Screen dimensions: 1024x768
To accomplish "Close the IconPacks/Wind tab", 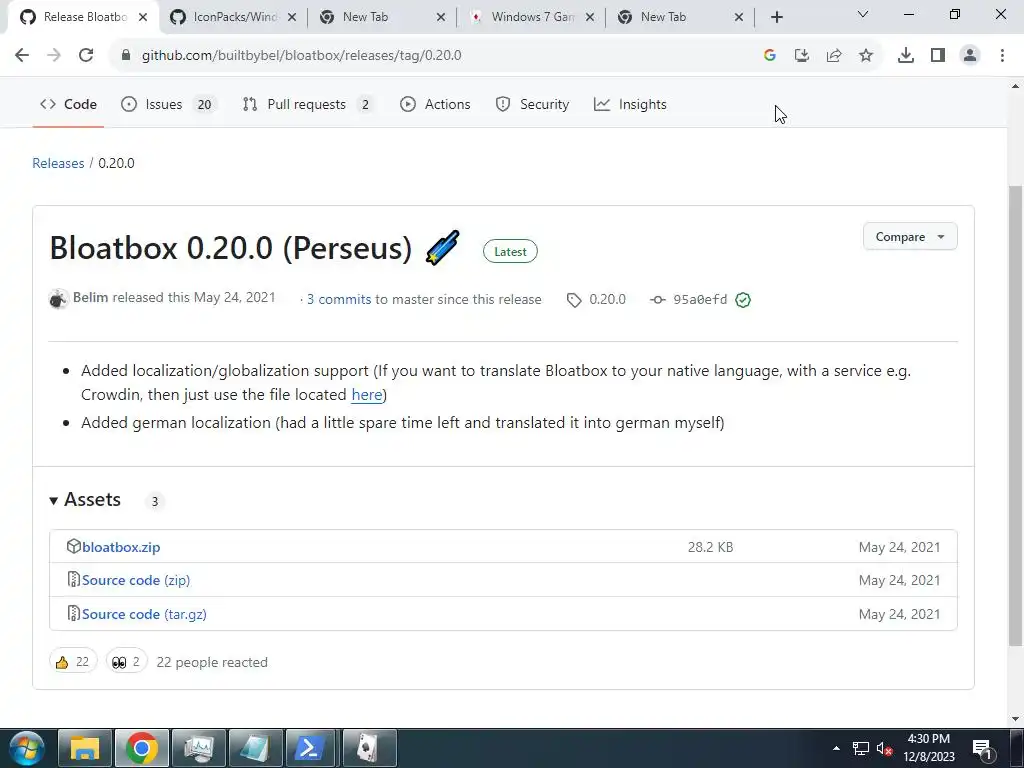I will 292,17.
